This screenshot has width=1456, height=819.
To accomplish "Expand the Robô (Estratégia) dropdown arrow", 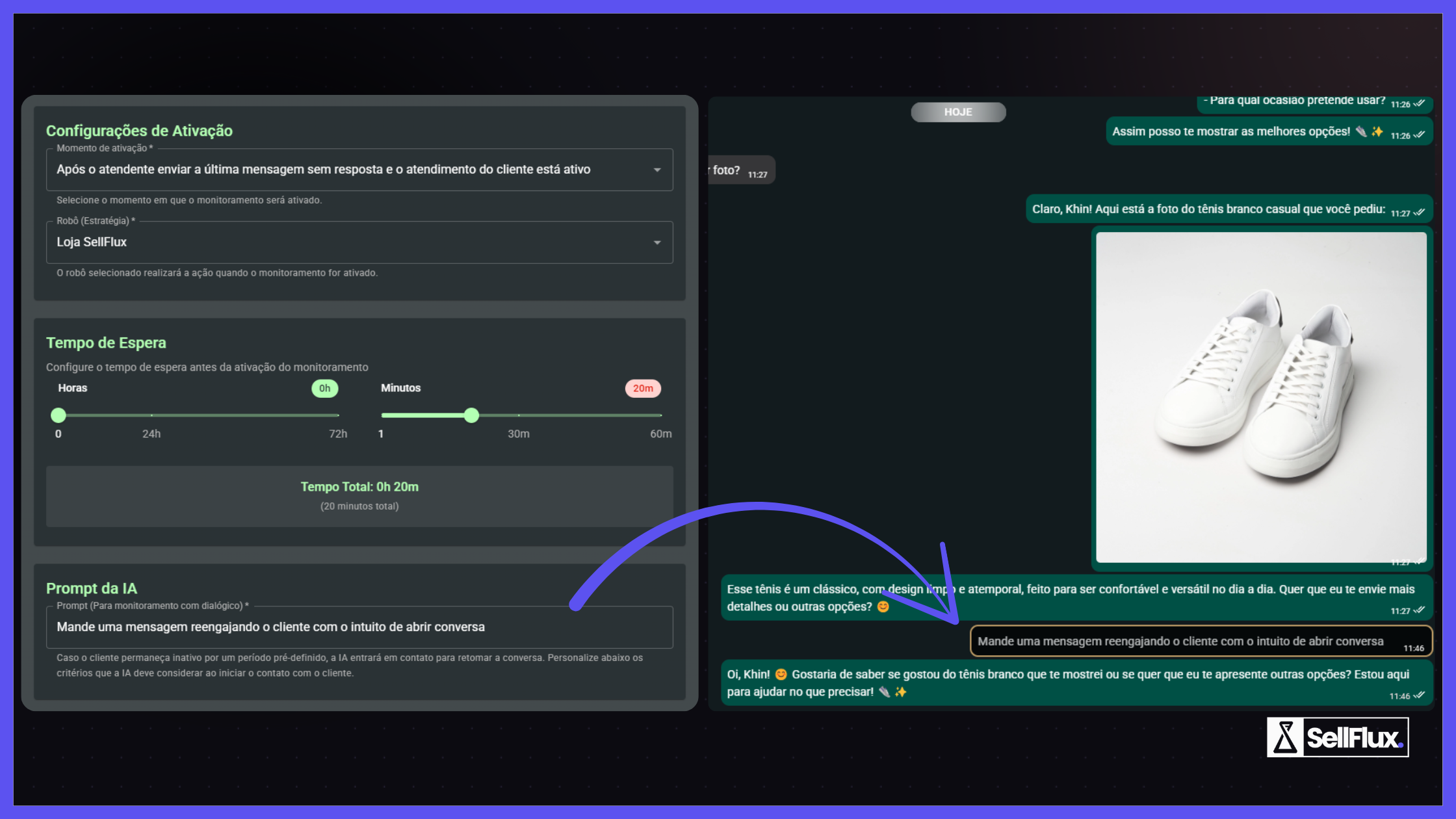I will click(x=657, y=242).
